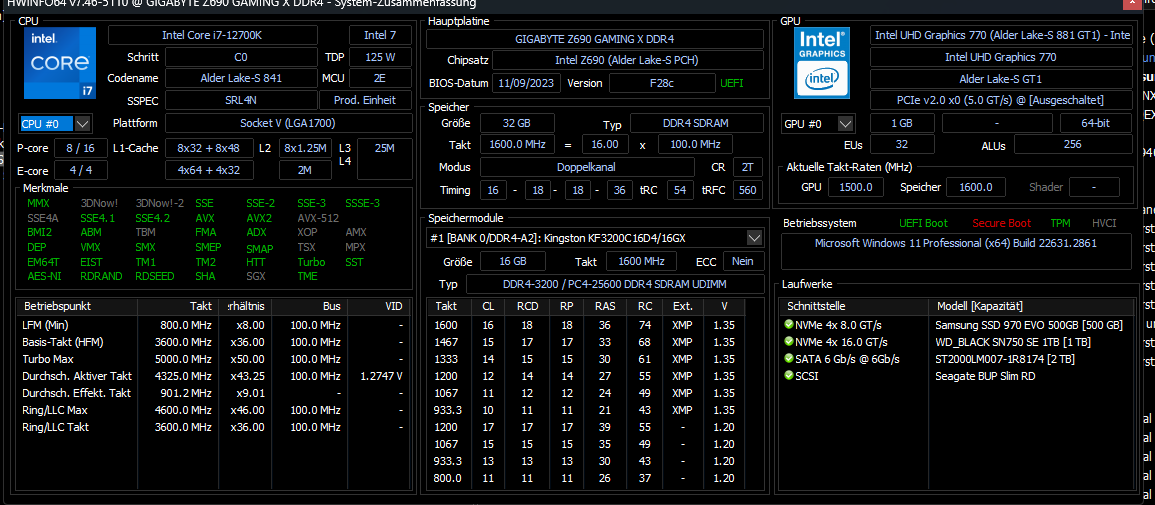Click the BIOS version F28c
Viewport: 1155px width, 505px height.
pos(661,83)
